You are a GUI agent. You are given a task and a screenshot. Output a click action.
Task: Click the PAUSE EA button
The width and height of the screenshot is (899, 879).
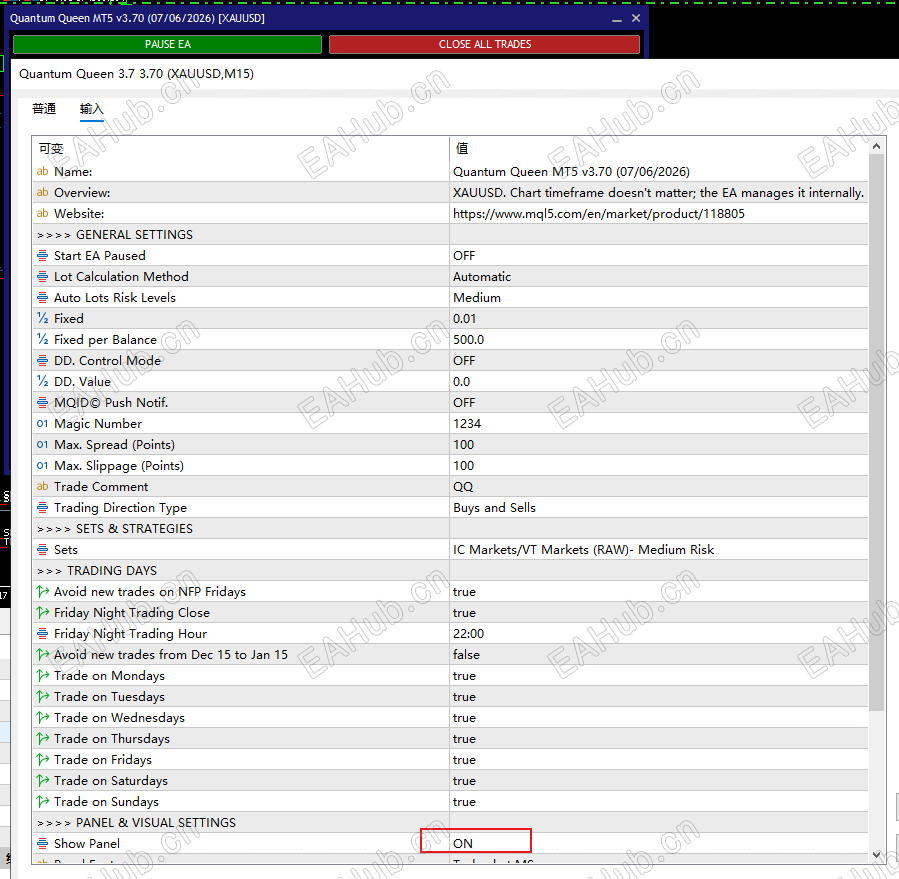coord(167,44)
